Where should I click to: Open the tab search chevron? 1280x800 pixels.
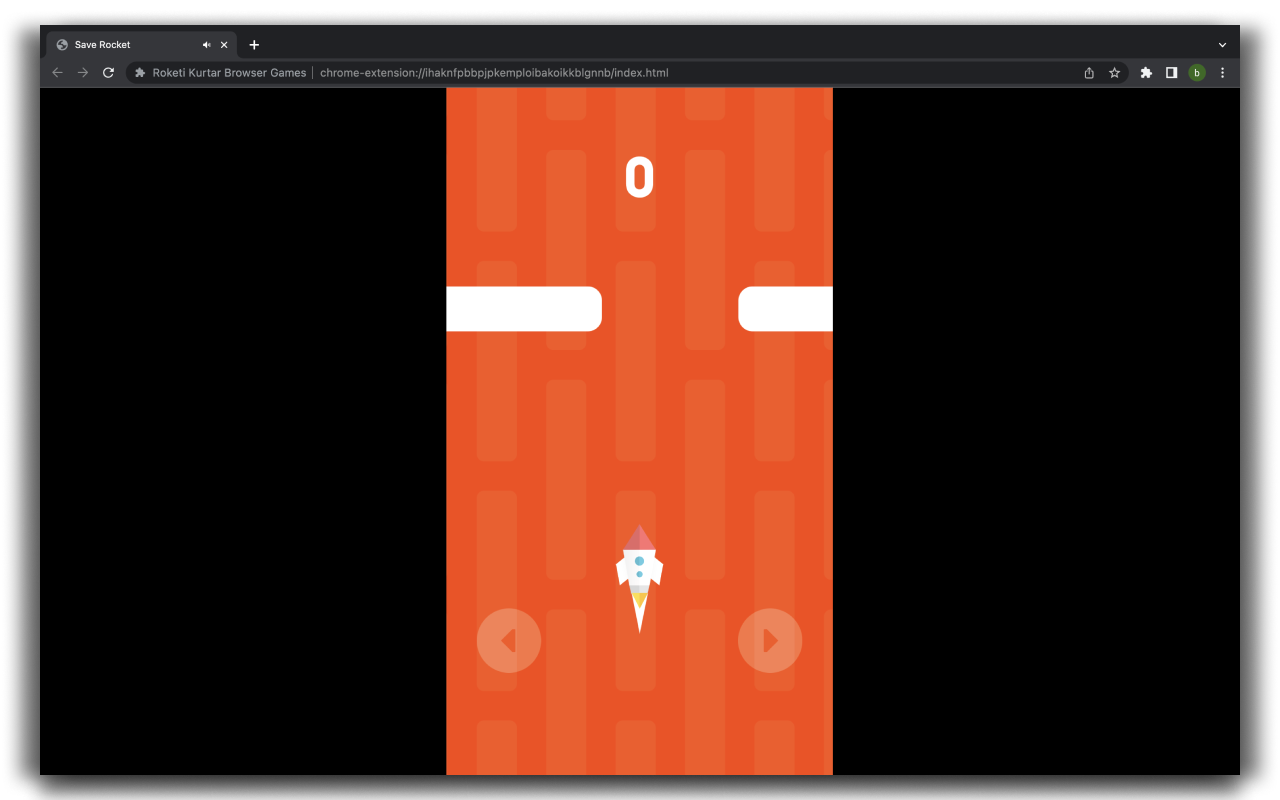click(x=1222, y=44)
